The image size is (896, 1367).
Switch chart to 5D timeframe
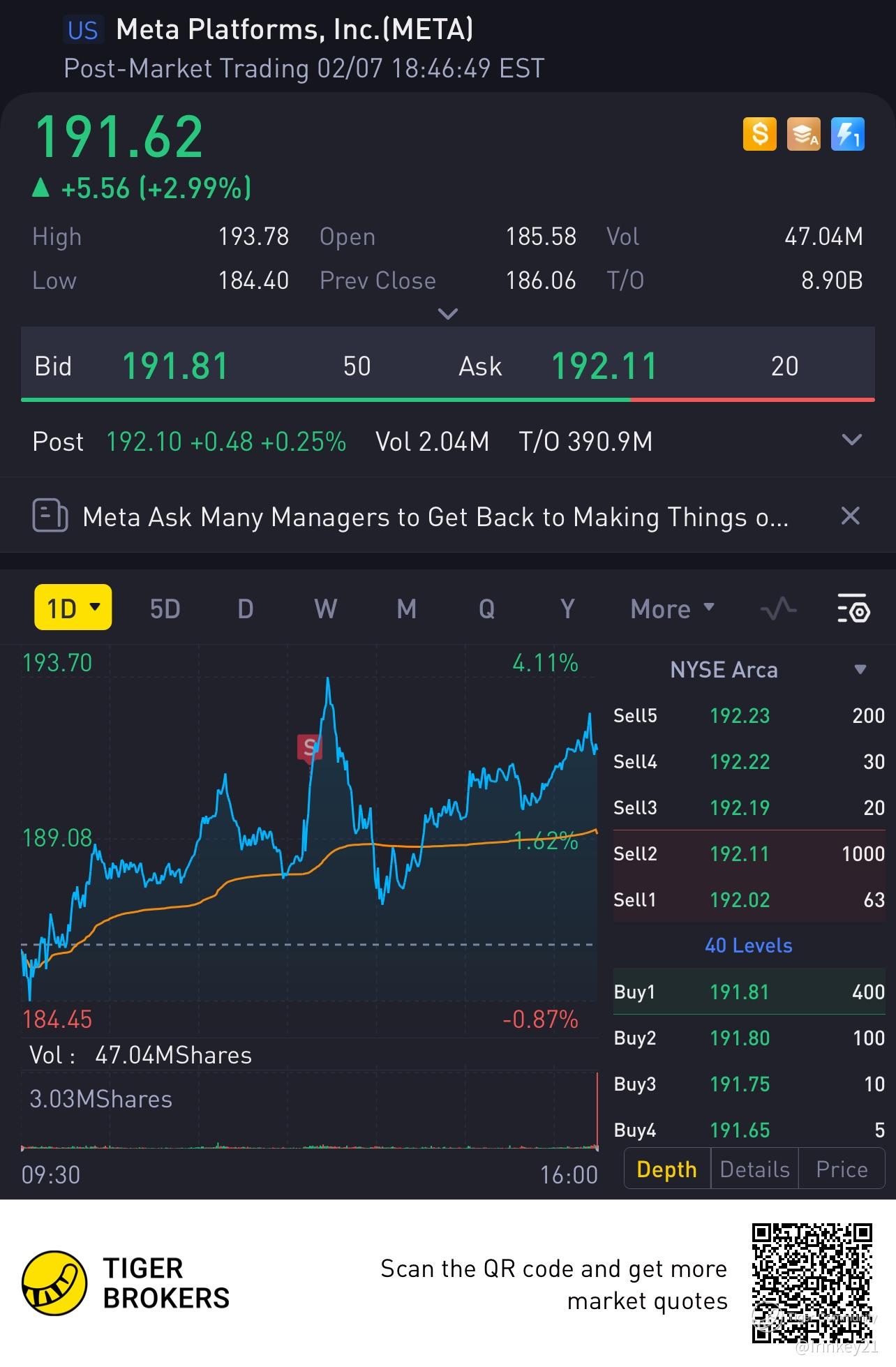click(165, 608)
